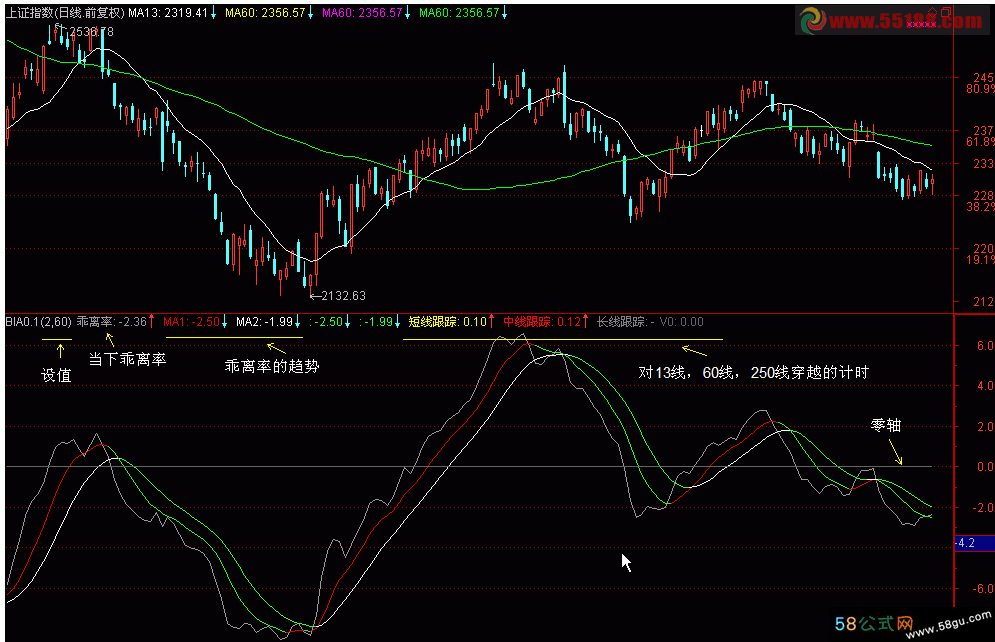Click the down arrow after MA2 -1.99
Screen dimensions: 995x642
[x=298, y=322]
